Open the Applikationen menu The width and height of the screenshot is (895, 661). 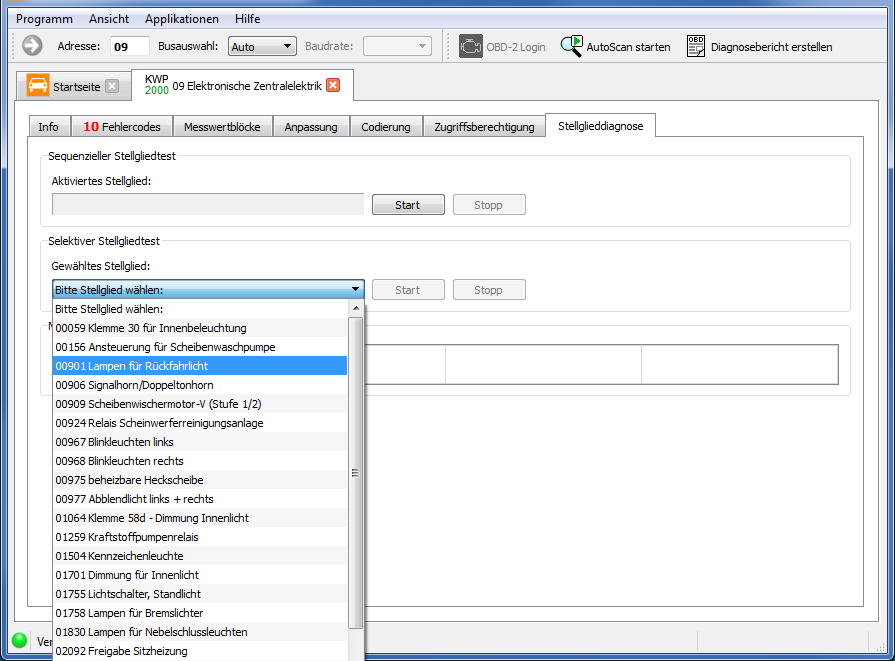pos(181,19)
